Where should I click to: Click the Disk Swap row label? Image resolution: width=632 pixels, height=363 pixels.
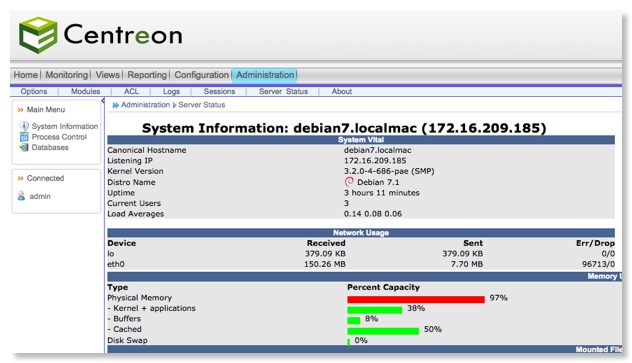pos(127,340)
